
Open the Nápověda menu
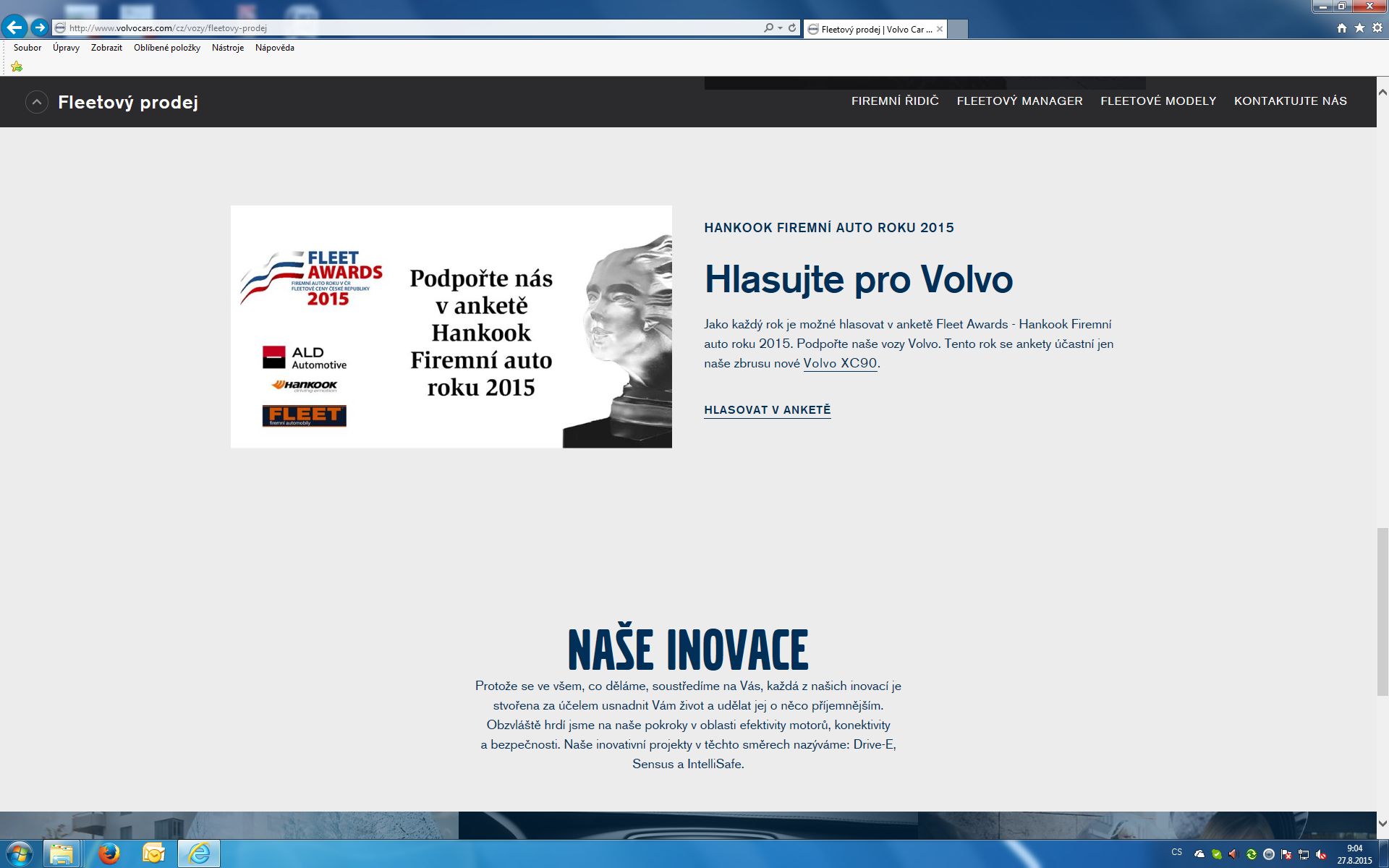(x=275, y=48)
